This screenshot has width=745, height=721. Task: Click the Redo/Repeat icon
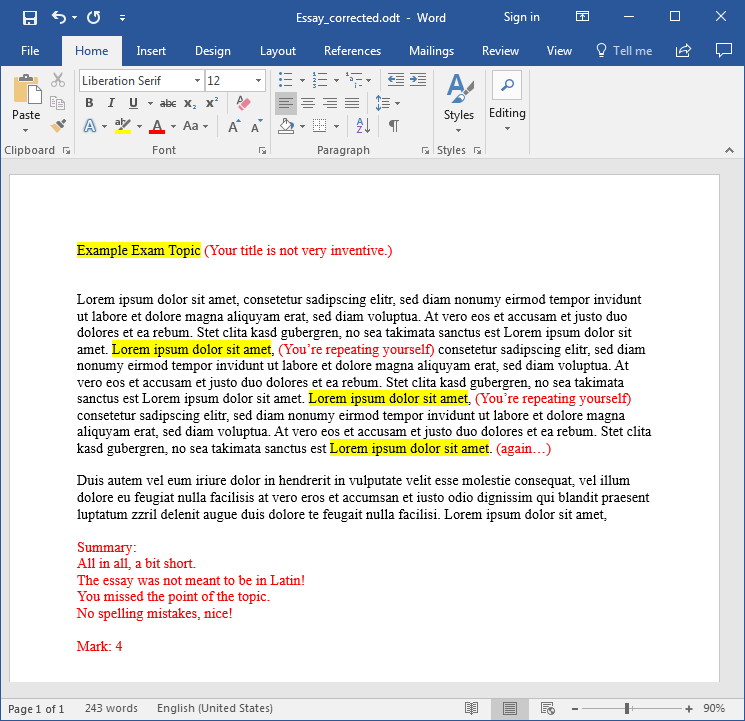94,18
